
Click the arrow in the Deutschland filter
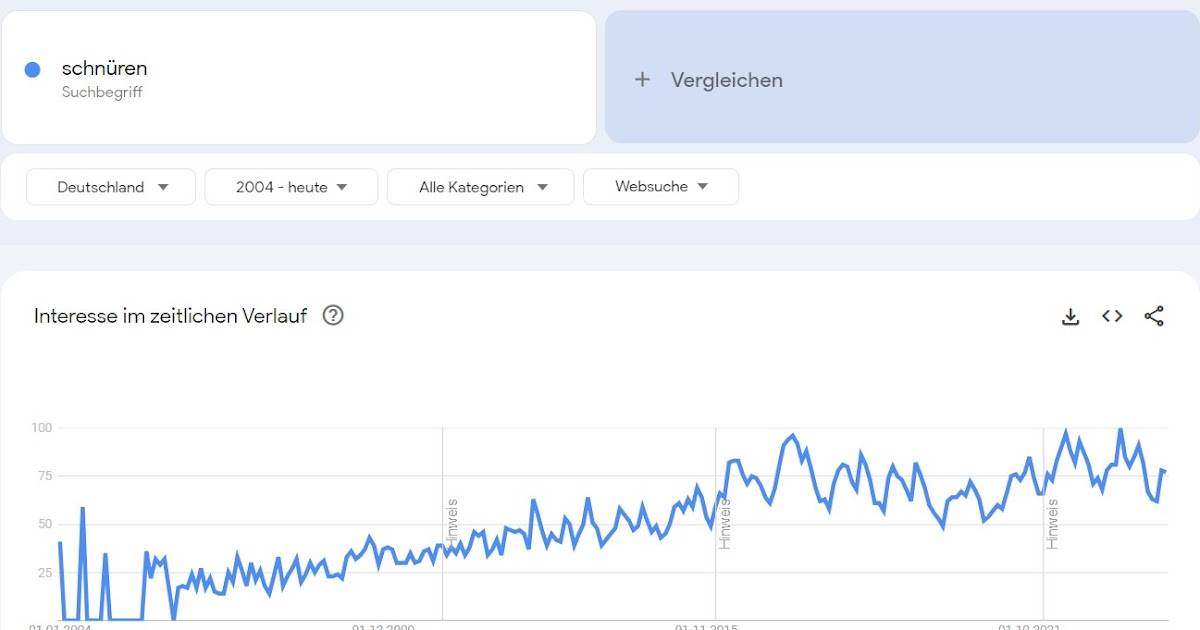point(163,187)
